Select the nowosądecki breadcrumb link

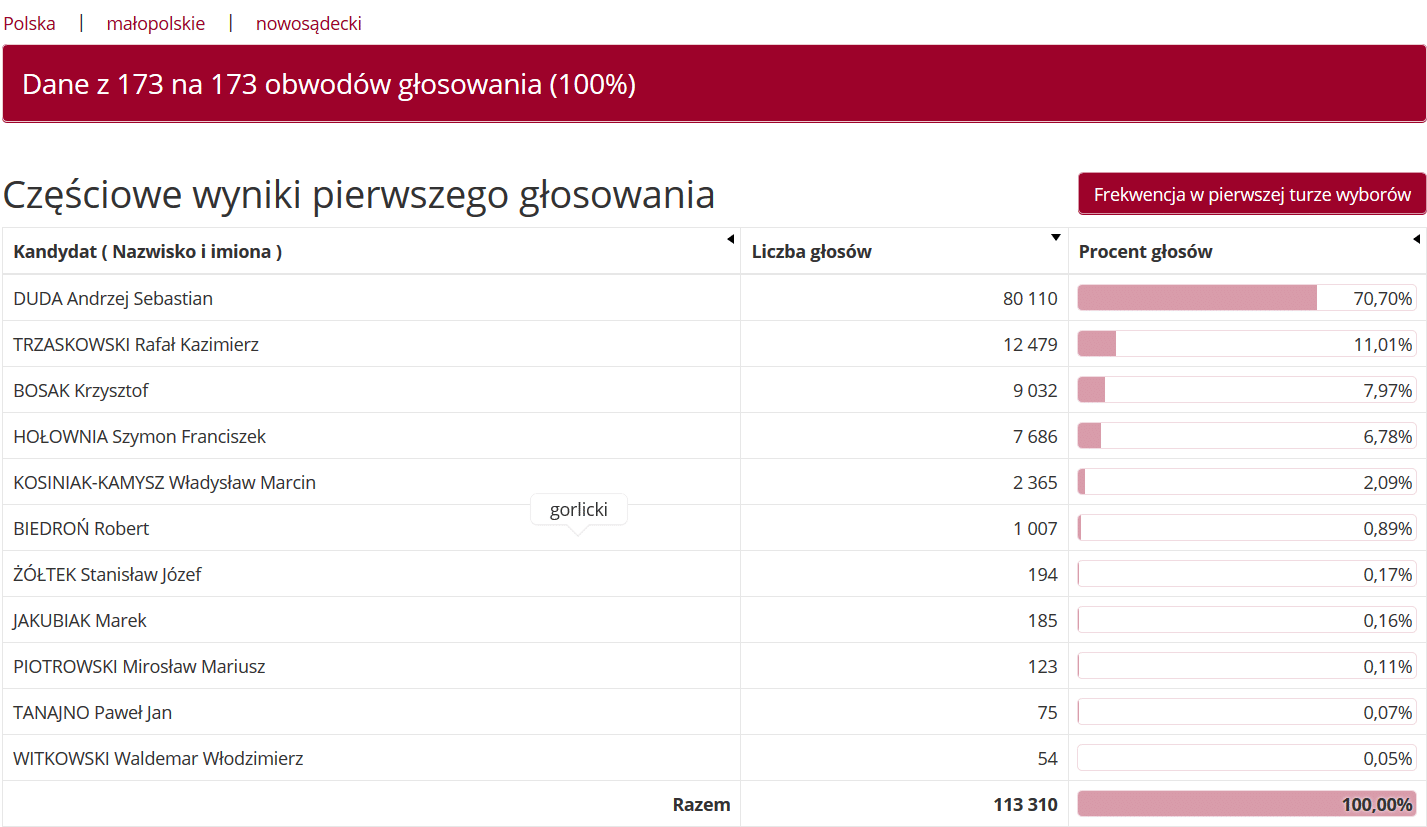coord(308,24)
